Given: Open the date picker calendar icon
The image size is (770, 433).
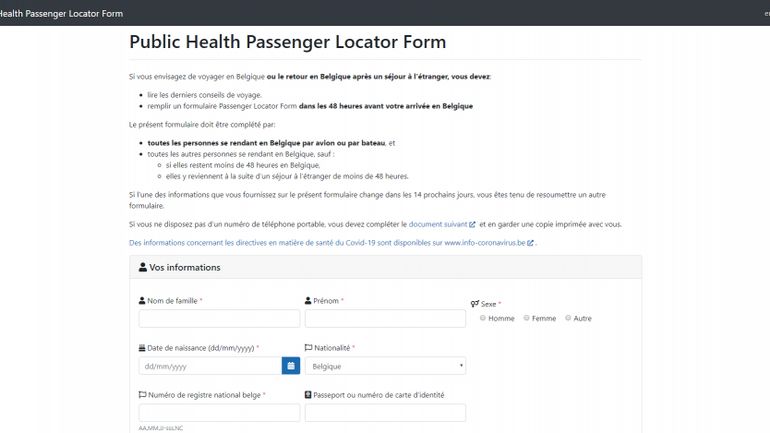Looking at the screenshot, I should coord(291,366).
